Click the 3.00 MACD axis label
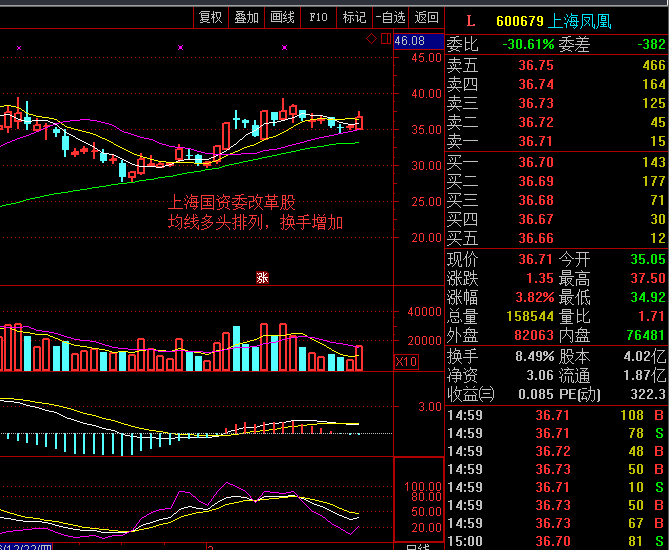This screenshot has height=550, width=669. 430,407
